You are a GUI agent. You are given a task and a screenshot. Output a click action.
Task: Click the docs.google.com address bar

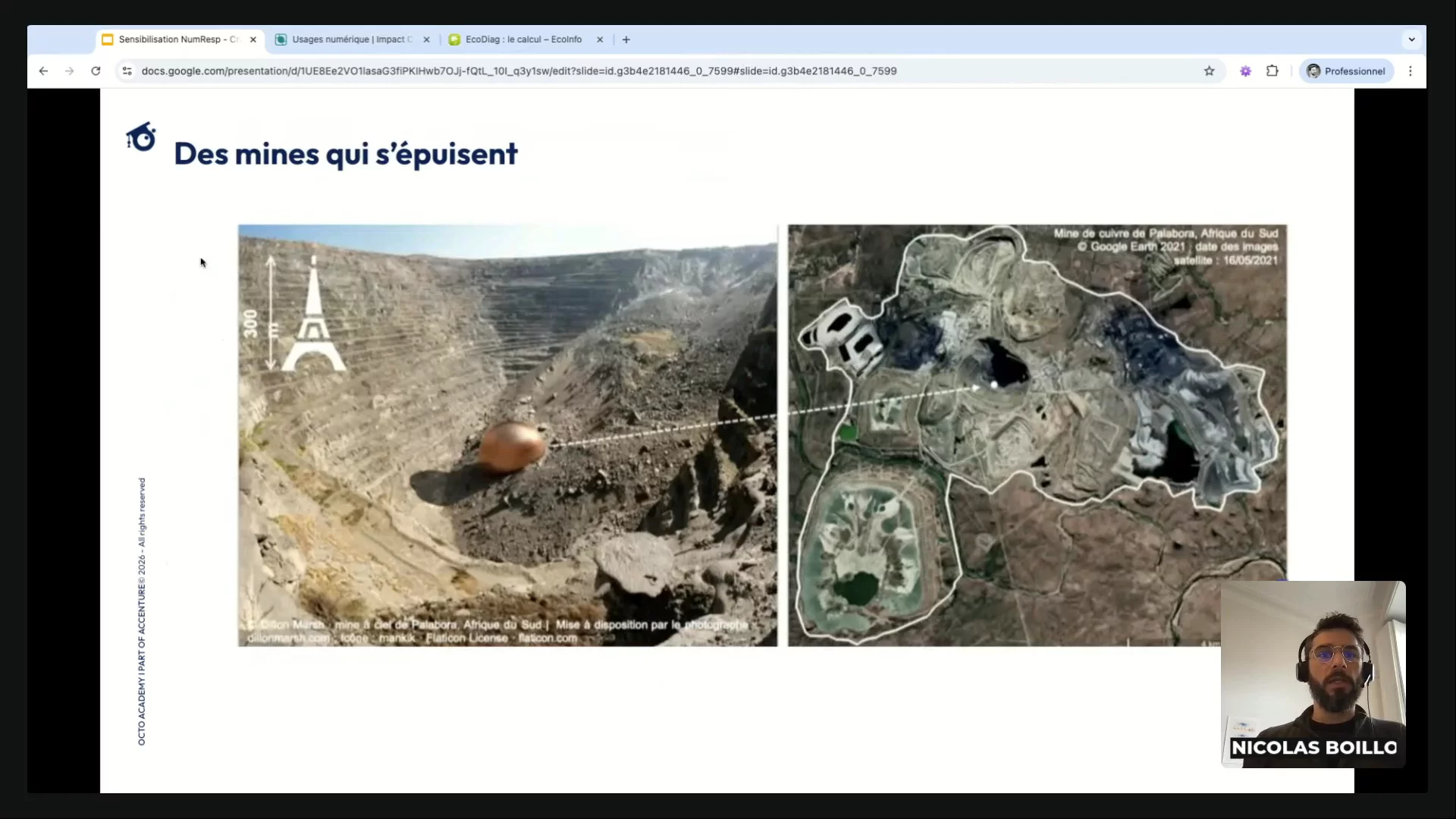point(519,71)
